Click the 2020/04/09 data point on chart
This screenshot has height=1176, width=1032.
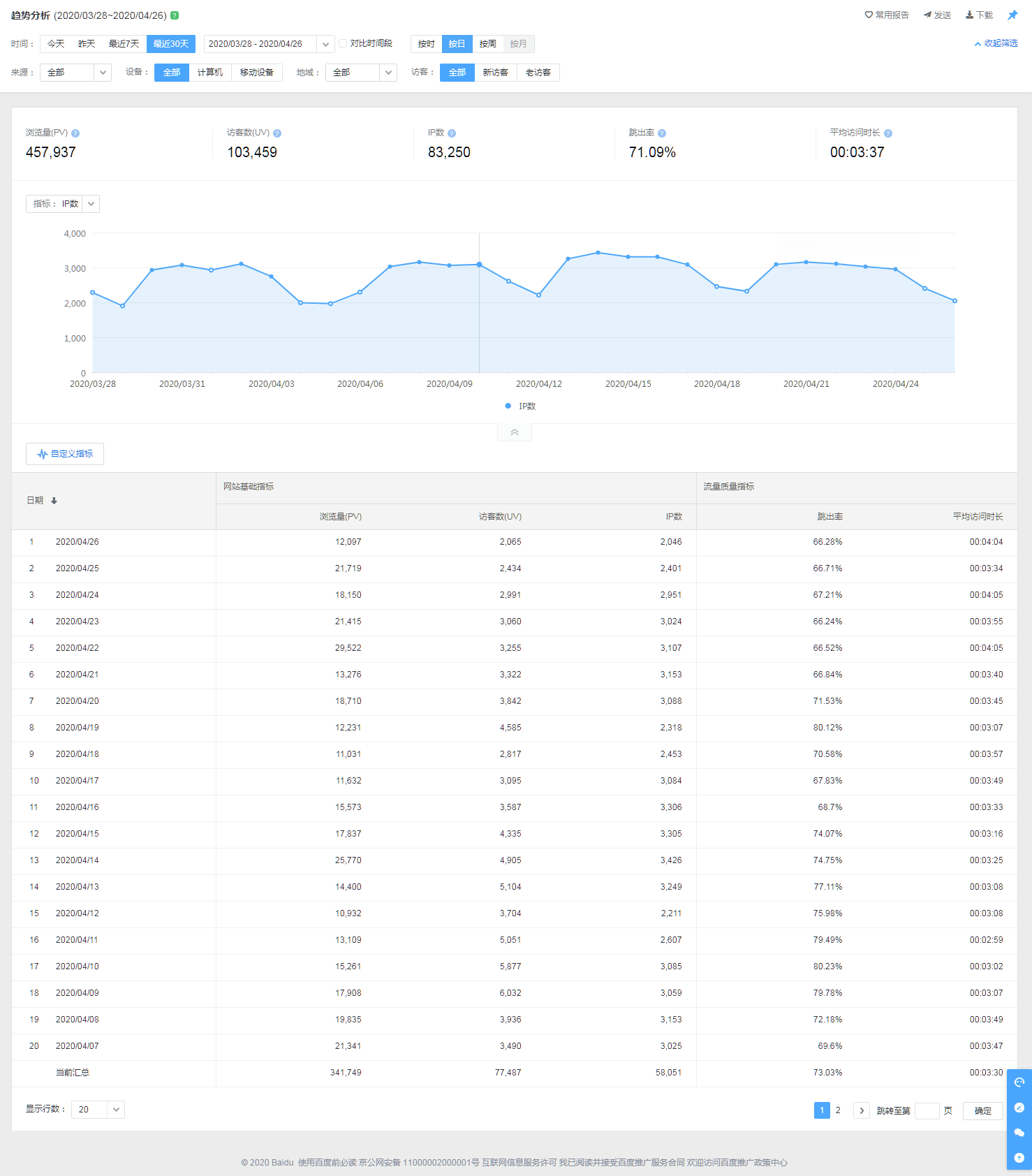(449, 265)
